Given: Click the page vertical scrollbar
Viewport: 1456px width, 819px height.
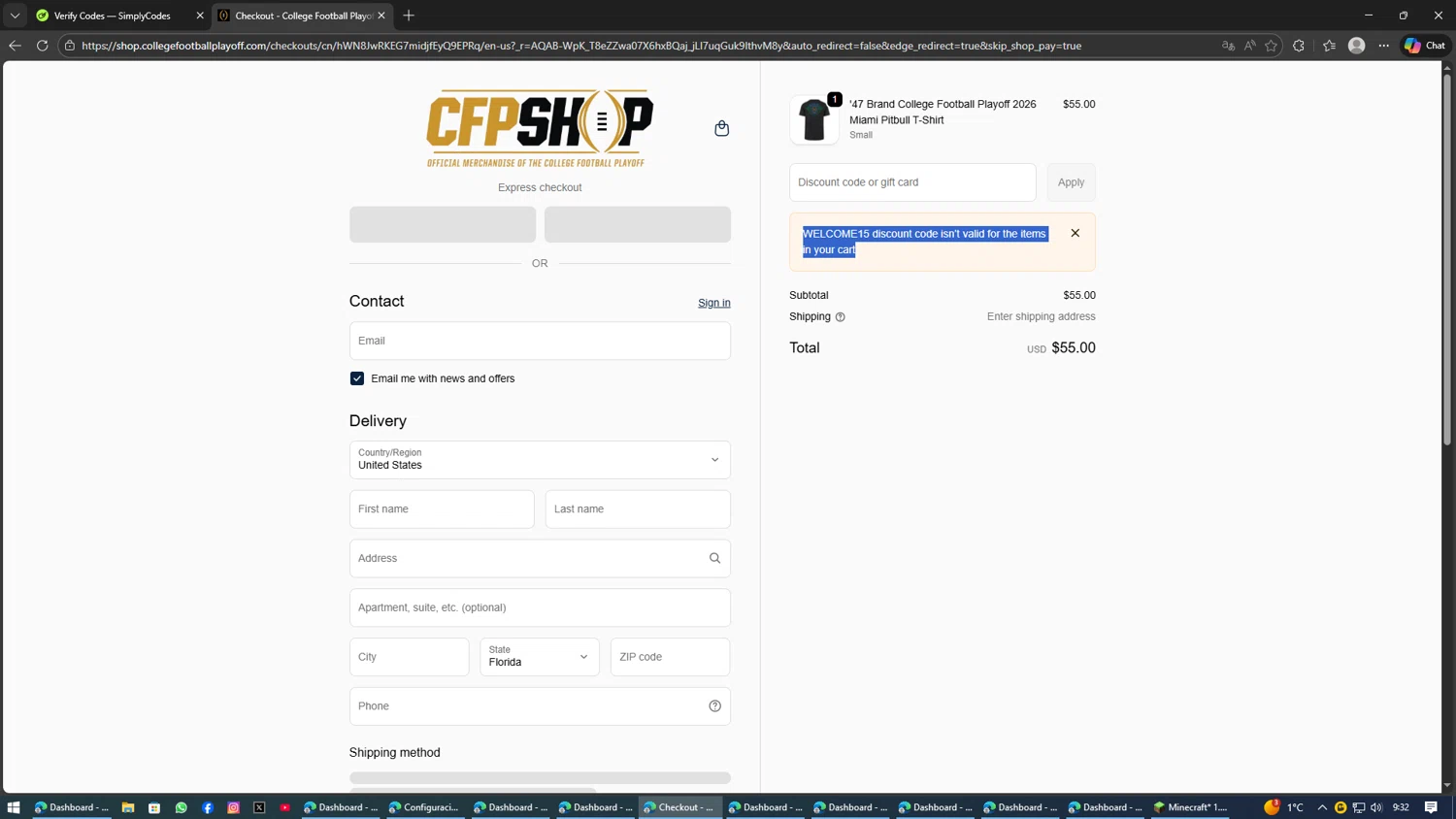Looking at the screenshot, I should [x=1446, y=259].
